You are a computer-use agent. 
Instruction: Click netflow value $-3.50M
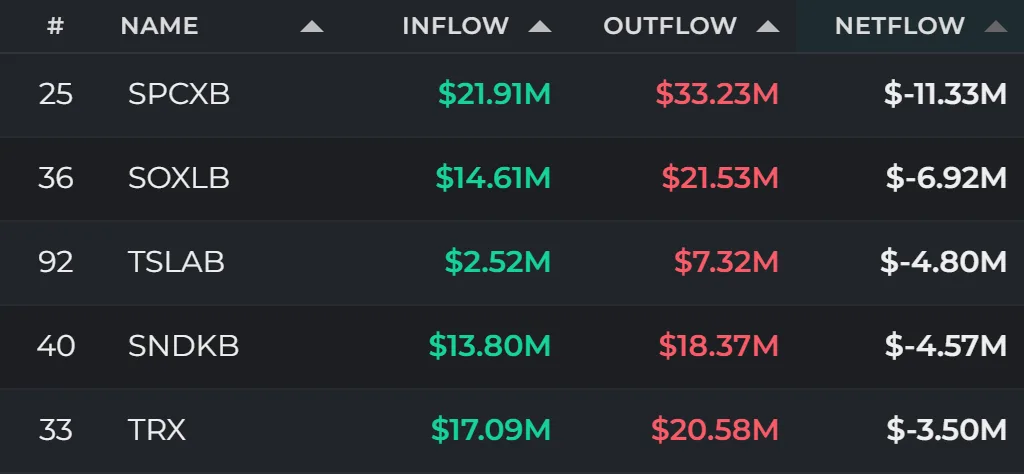(947, 430)
